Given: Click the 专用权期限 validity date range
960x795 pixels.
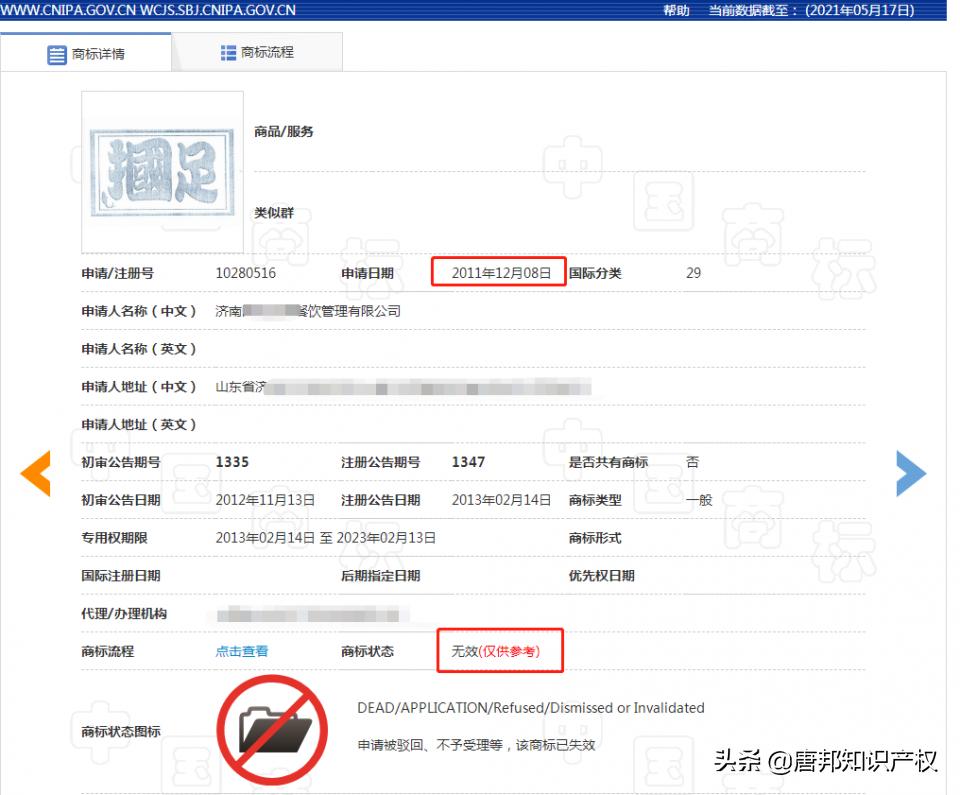Looking at the screenshot, I should pyautogui.click(x=330, y=537).
